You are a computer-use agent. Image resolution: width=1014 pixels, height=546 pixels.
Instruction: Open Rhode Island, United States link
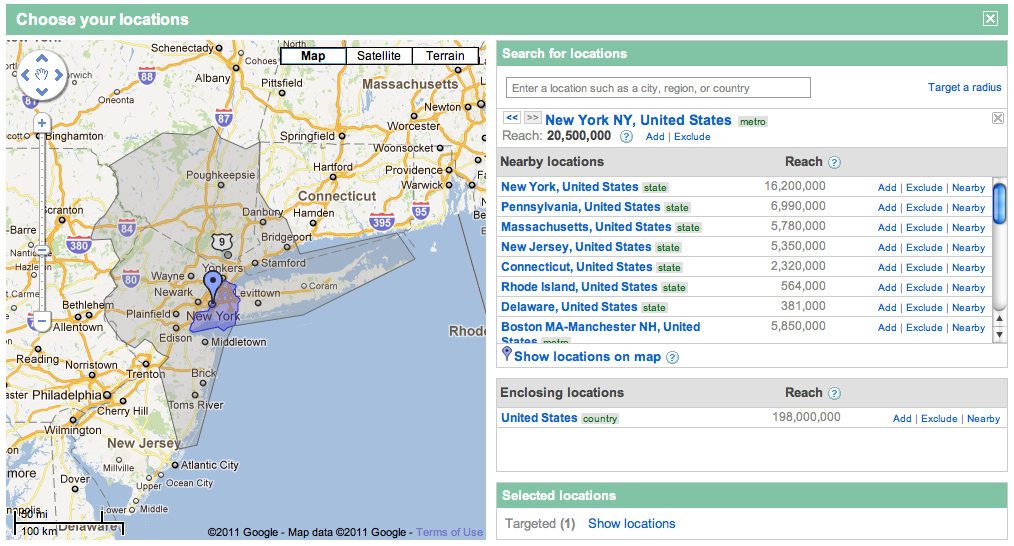(x=579, y=287)
